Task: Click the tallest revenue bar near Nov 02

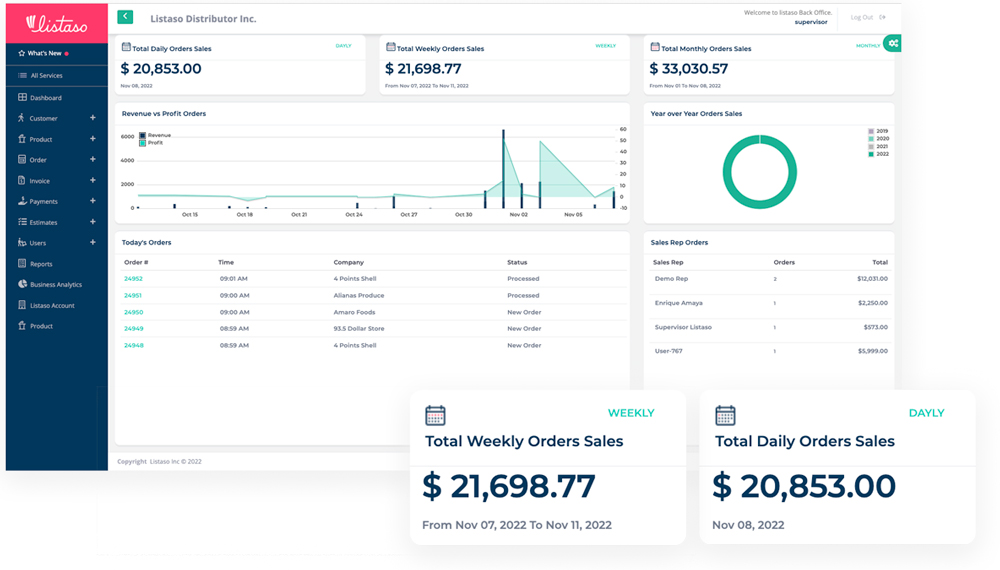Action: coord(503,168)
